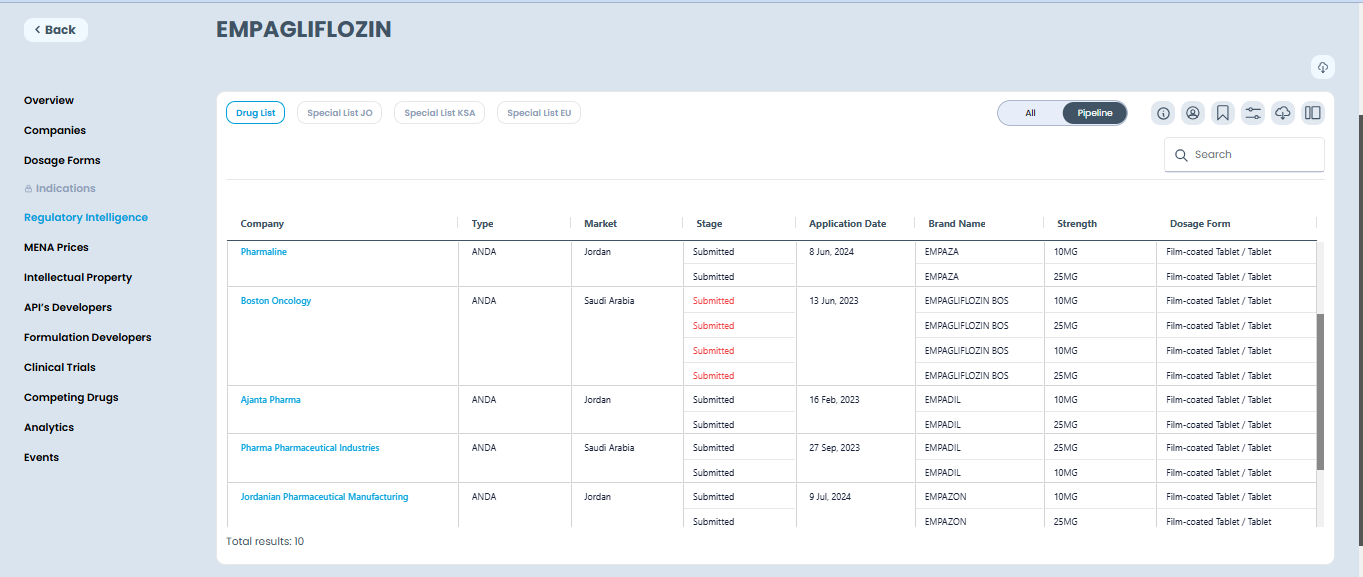The width and height of the screenshot is (1363, 577).
Task: Click the lock icon beside Indications
Action: (29, 189)
